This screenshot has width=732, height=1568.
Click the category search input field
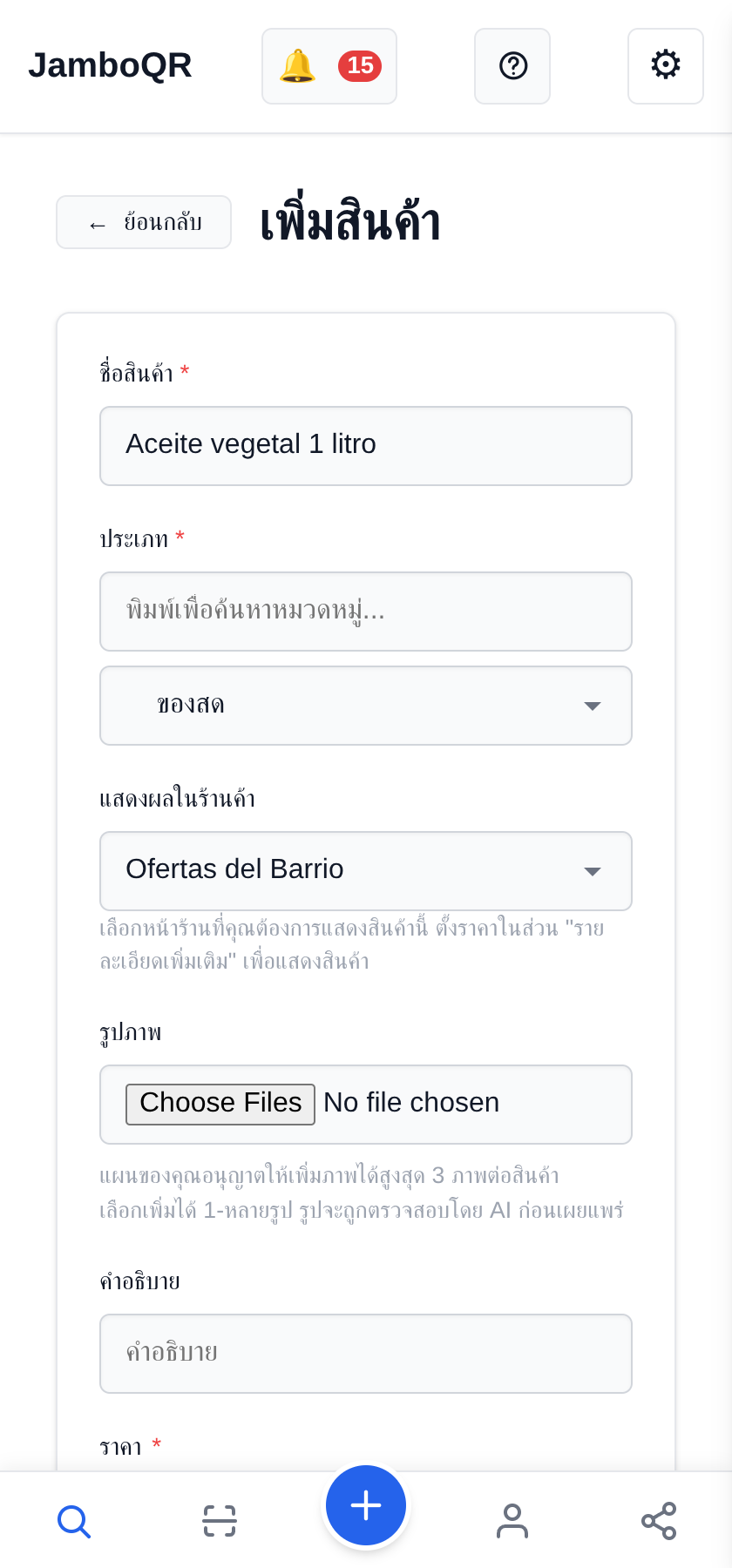click(366, 612)
